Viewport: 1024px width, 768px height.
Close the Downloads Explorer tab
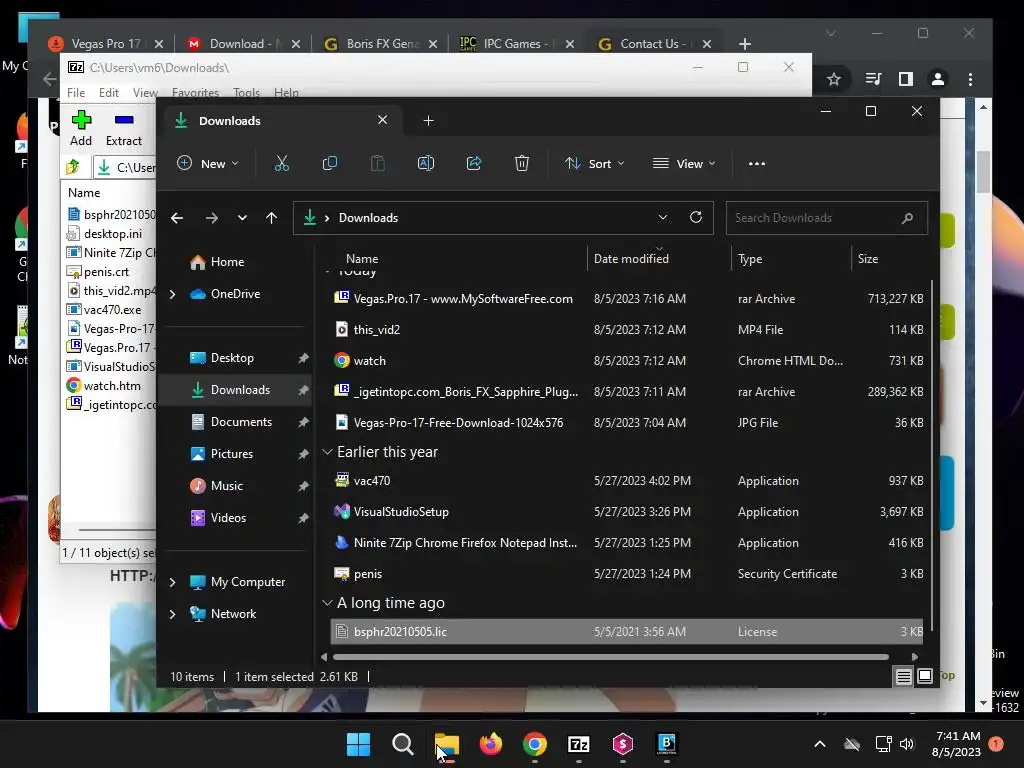[x=383, y=120]
